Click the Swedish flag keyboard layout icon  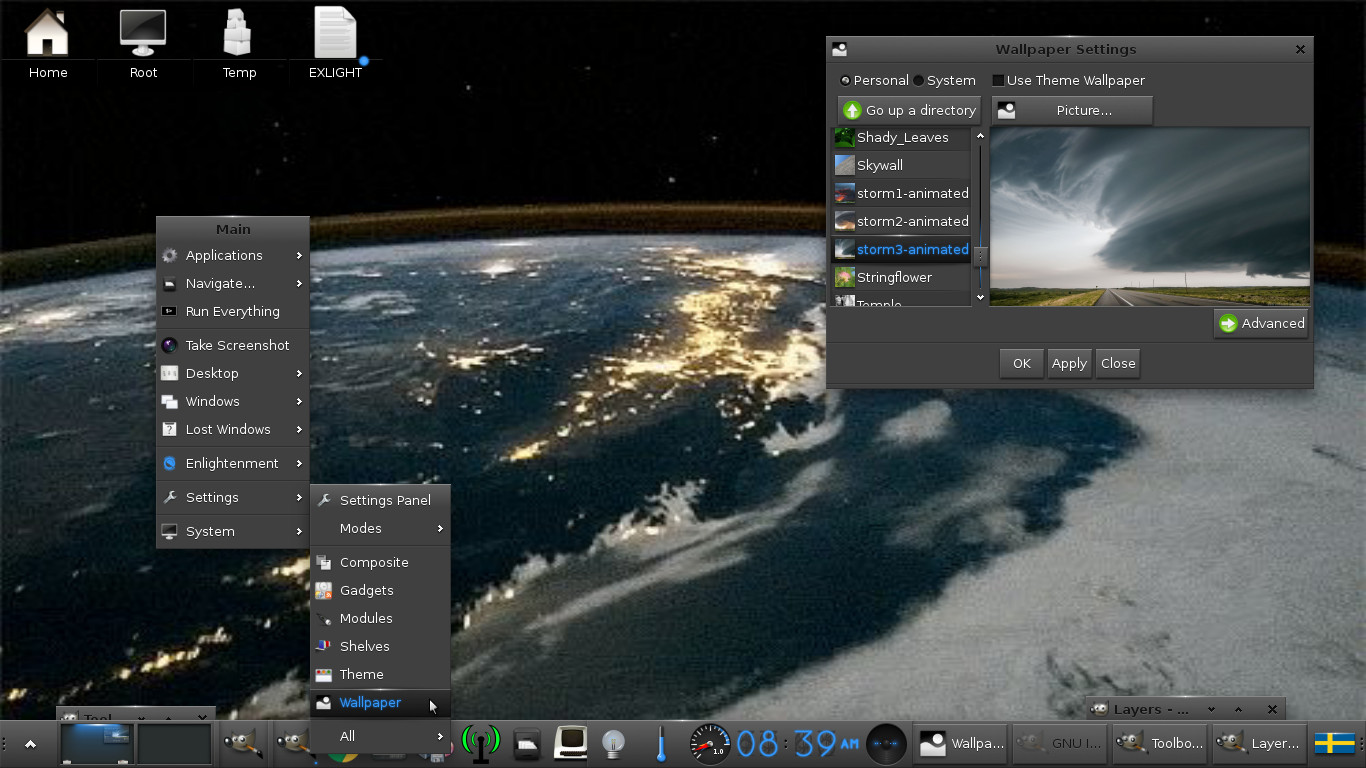[x=1334, y=743]
